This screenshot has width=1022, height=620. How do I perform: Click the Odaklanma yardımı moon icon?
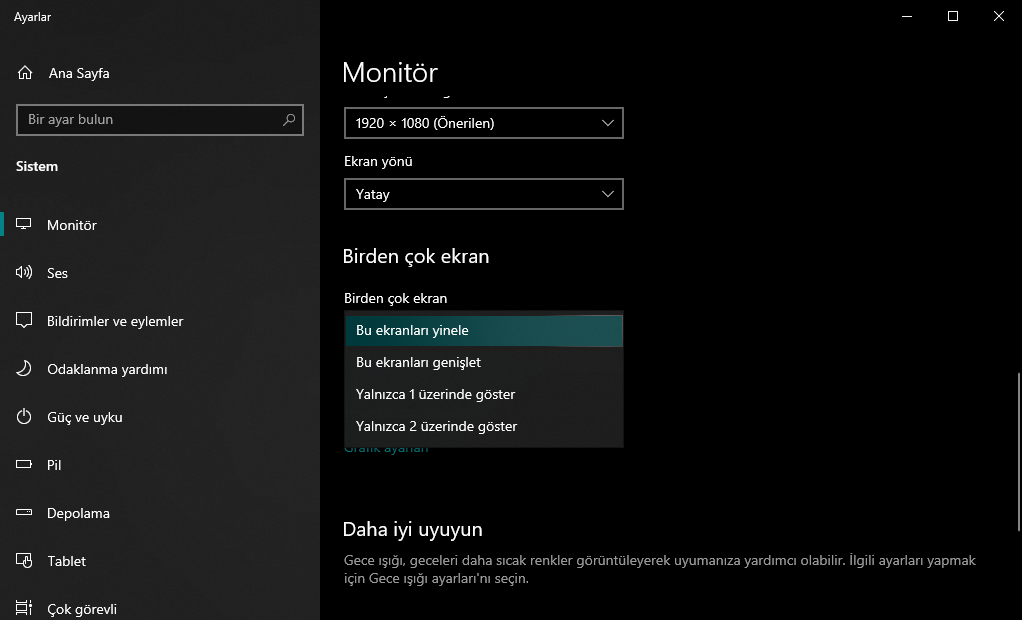point(24,369)
